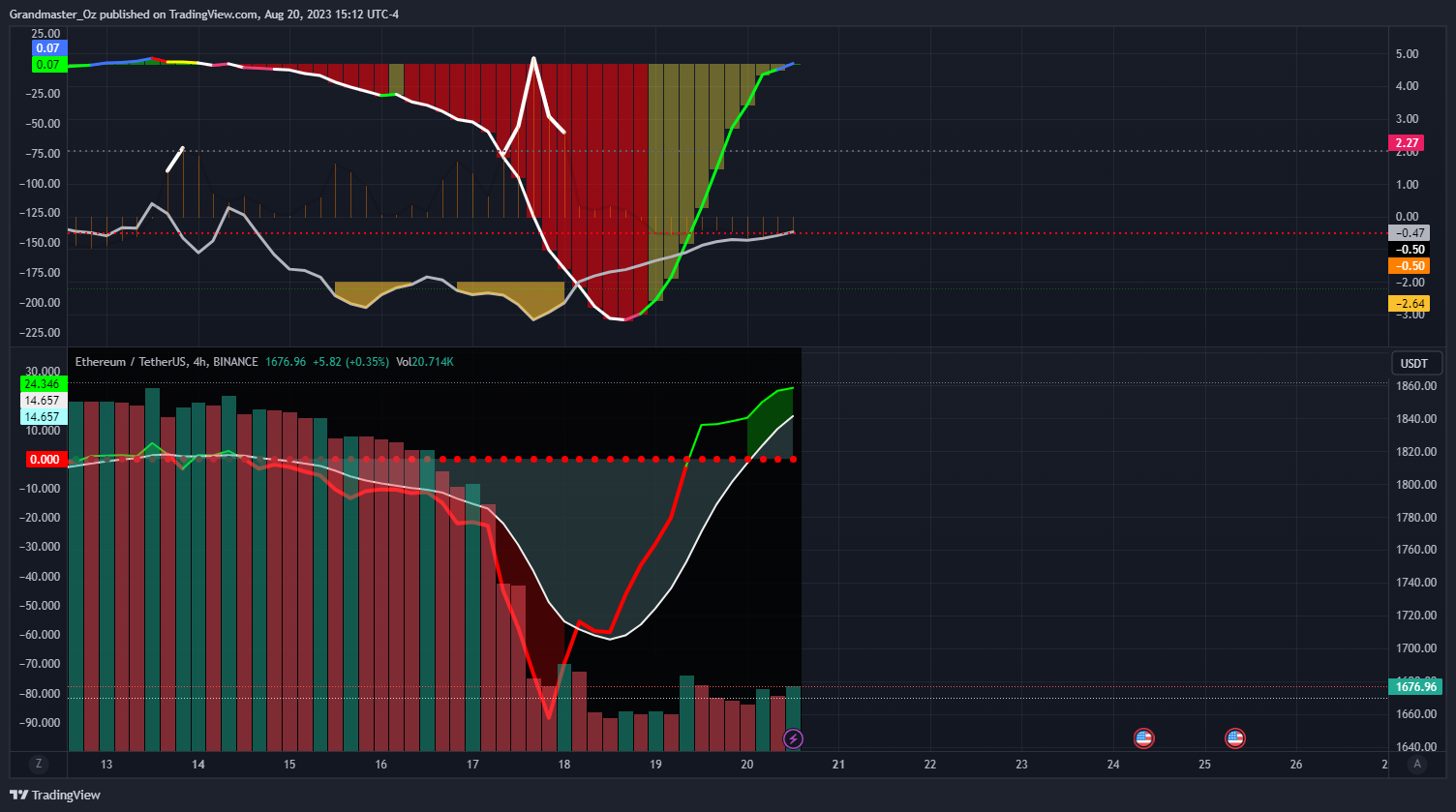This screenshot has width=1456, height=812.
Task: Select the orange -0.50 indicator value label
Action: tap(1410, 265)
